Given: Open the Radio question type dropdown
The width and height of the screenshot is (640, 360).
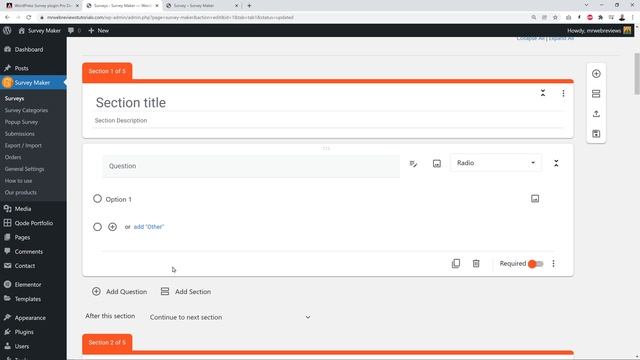Looking at the screenshot, I should (x=496, y=163).
